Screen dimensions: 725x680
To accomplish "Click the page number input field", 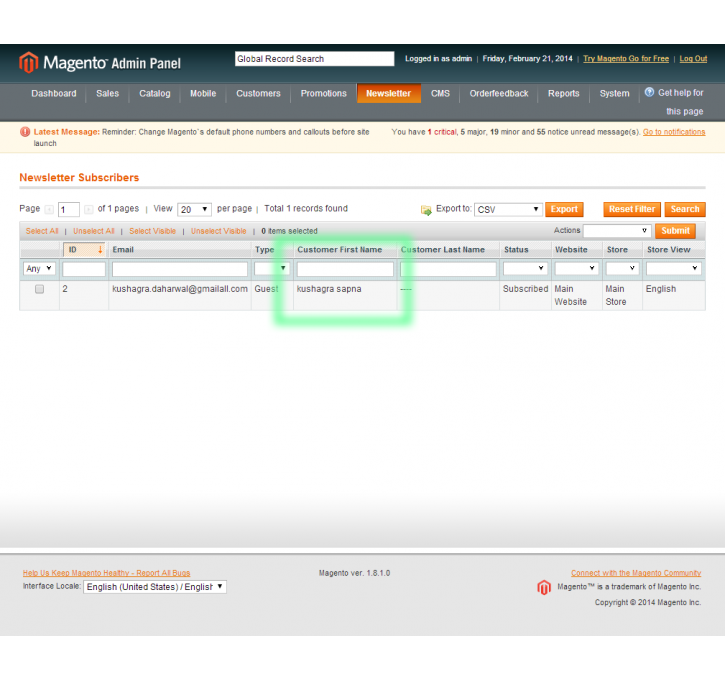I will [69, 209].
